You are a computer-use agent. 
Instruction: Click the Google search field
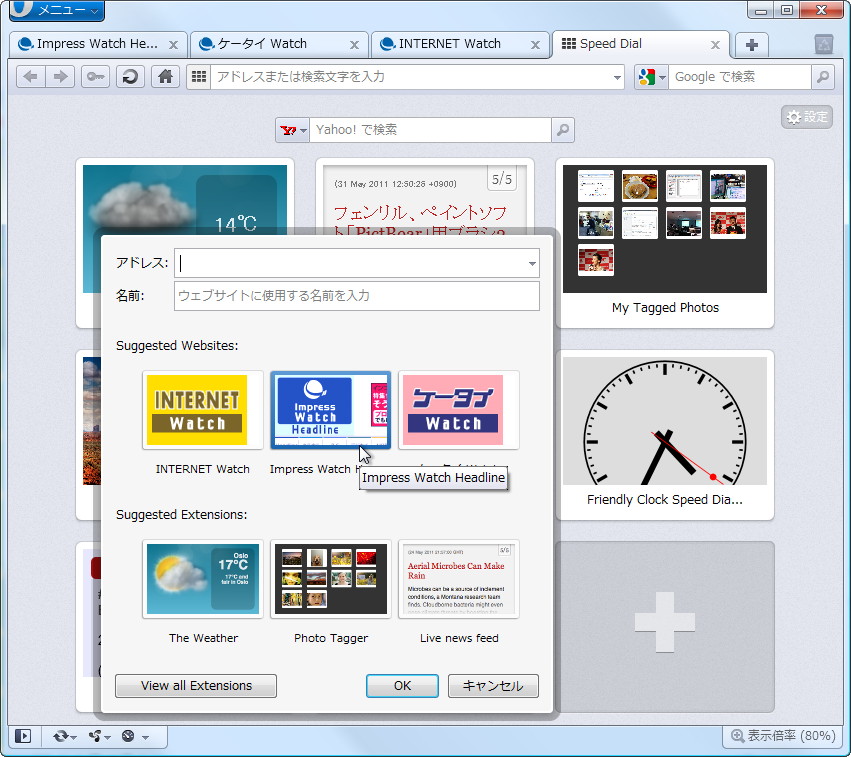pos(740,77)
